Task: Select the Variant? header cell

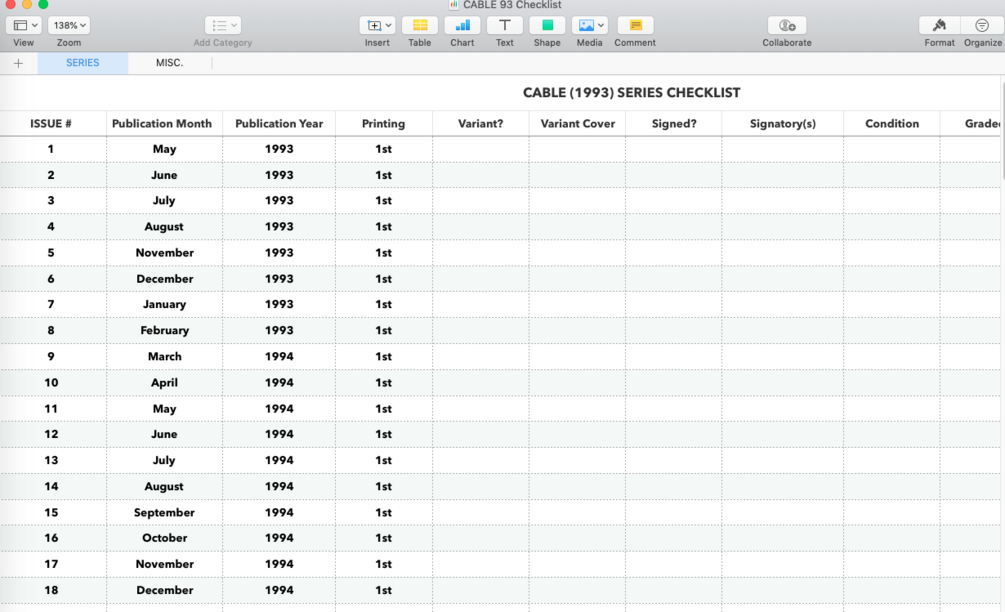Action: point(481,124)
